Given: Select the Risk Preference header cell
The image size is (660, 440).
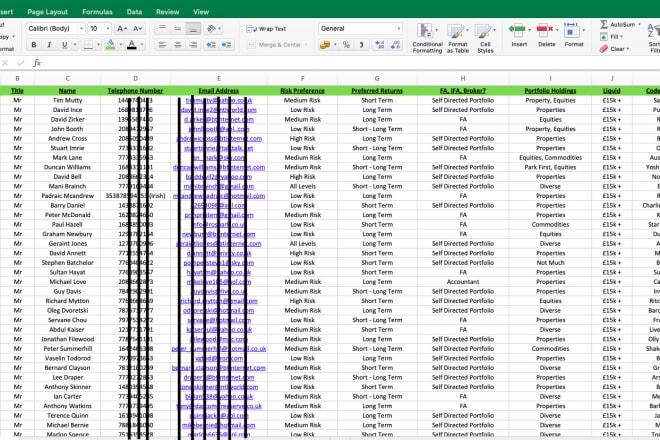Looking at the screenshot, I should tap(302, 91).
